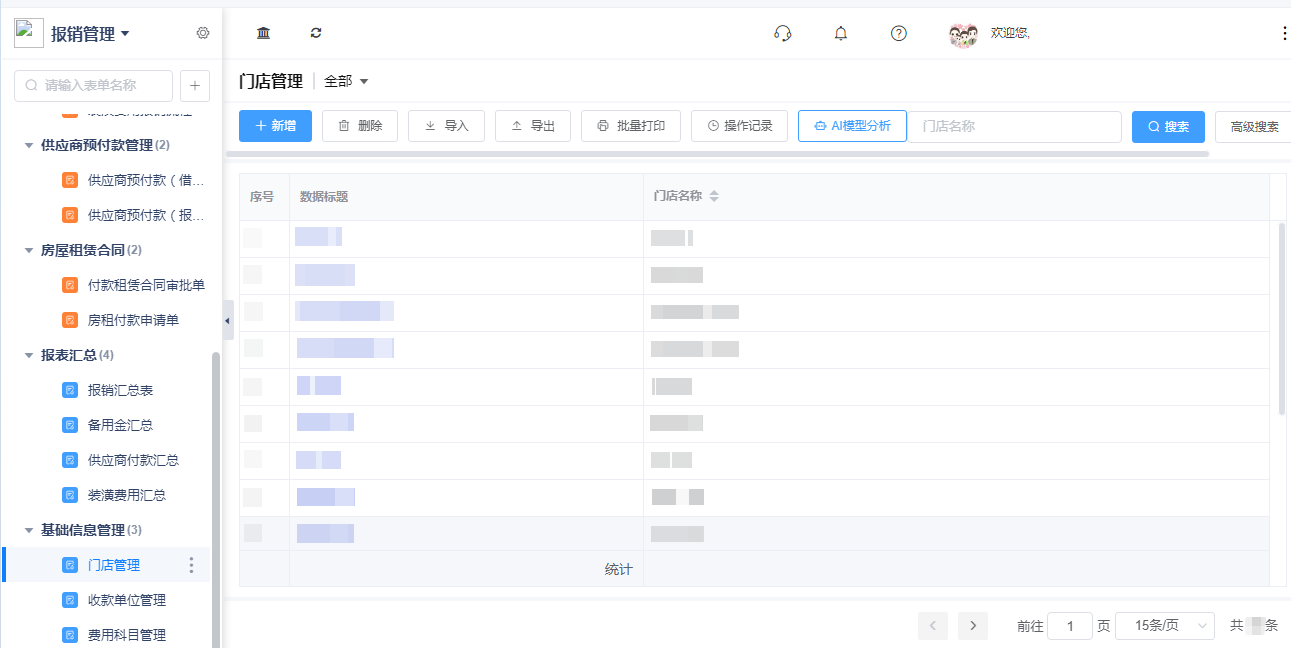This screenshot has height=648, width=1291.
Task: Click the form icon beside 供应商付款汇总
Action: click(70, 460)
